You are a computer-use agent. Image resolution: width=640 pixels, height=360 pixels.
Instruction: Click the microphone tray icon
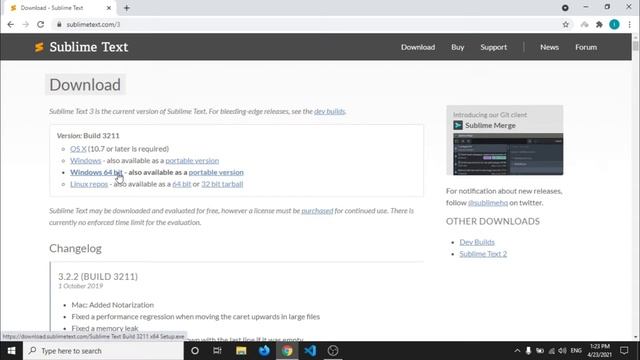click(528, 351)
